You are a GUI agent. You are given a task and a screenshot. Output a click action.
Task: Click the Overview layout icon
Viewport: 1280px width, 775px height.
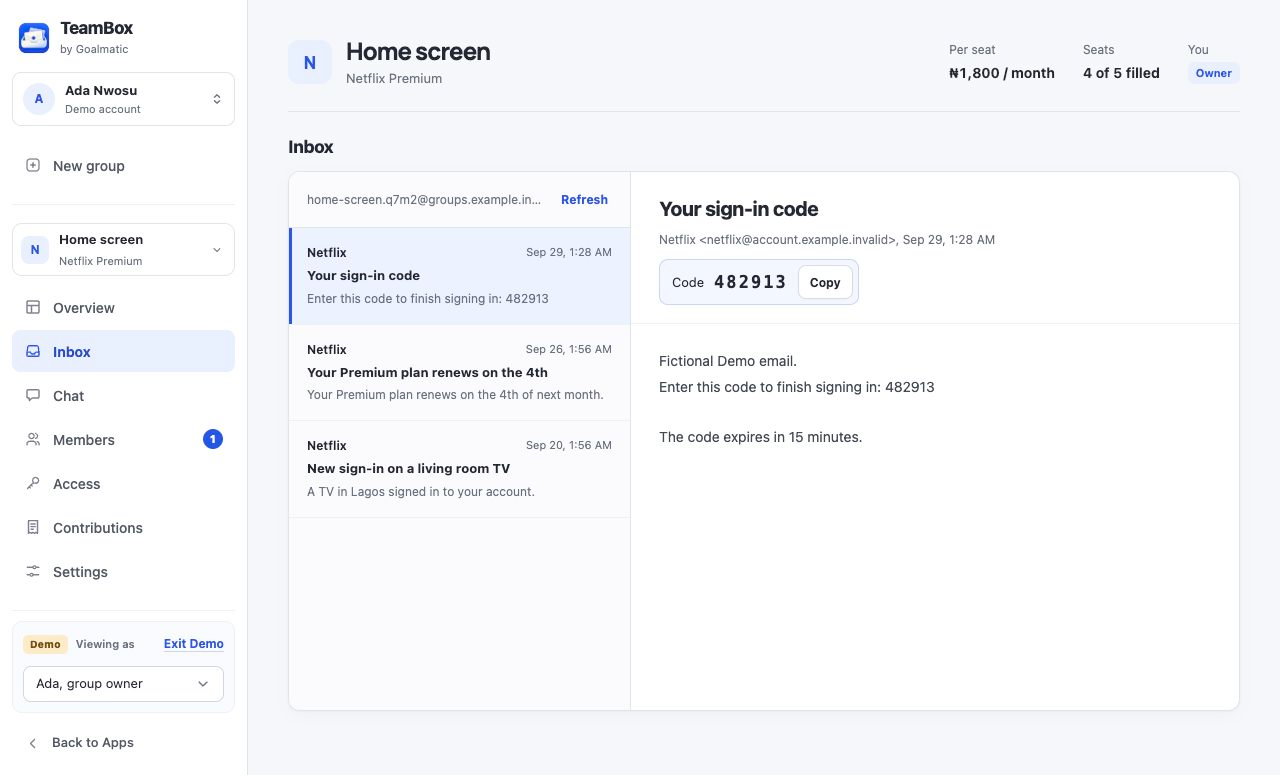(33, 307)
